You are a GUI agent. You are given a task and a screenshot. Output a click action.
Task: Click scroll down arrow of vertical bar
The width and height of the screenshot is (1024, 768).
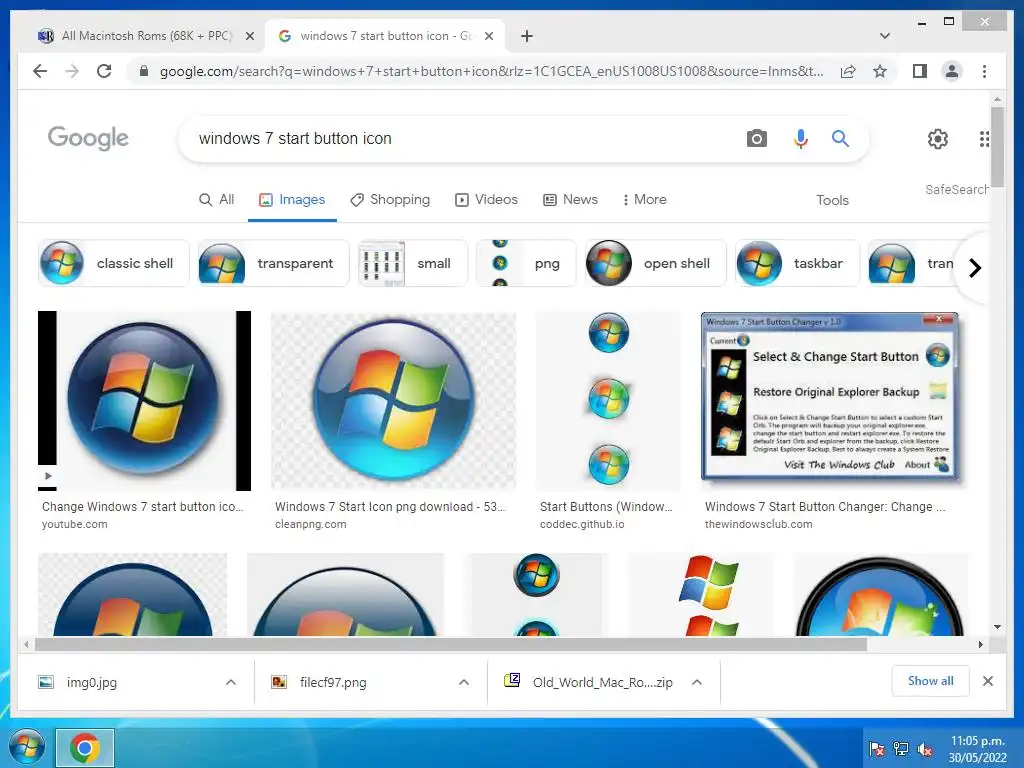click(997, 627)
